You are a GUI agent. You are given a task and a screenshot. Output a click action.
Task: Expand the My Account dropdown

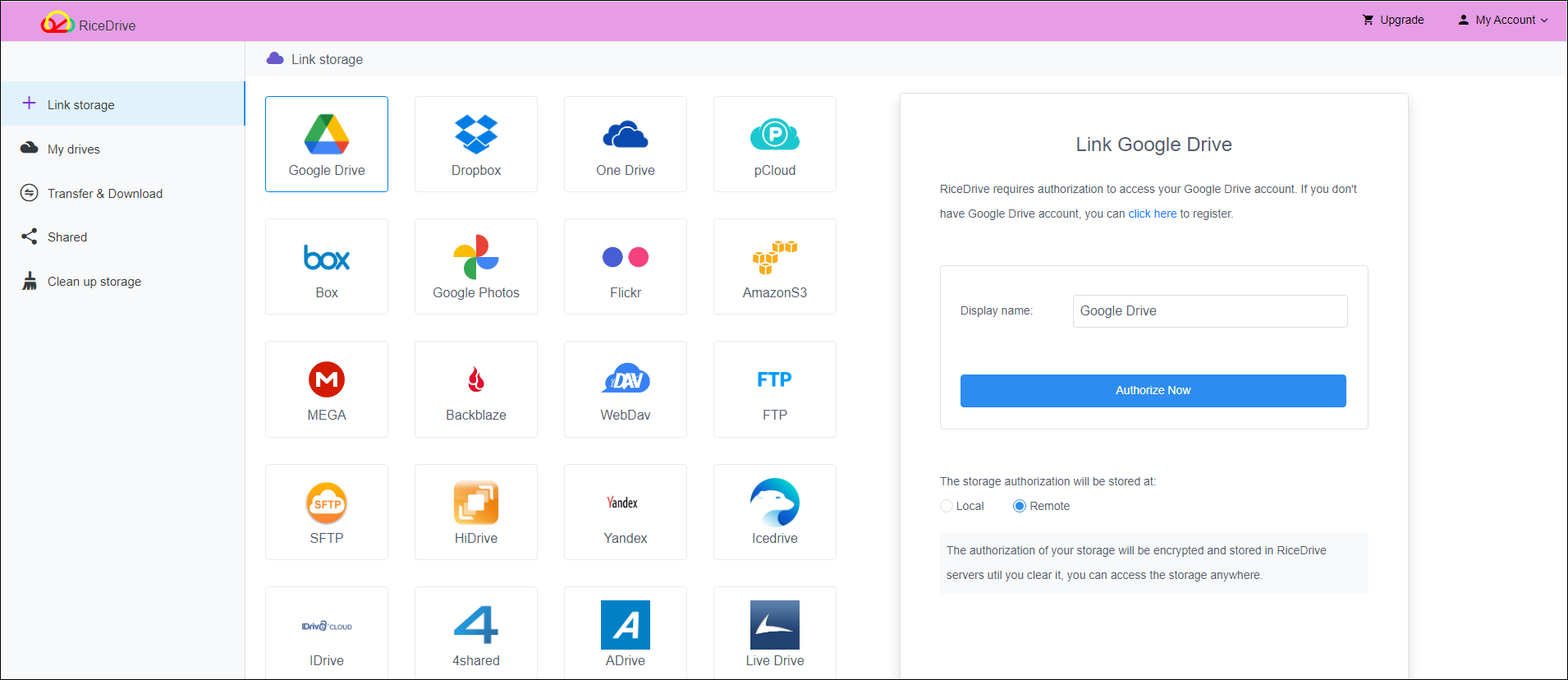click(1503, 20)
